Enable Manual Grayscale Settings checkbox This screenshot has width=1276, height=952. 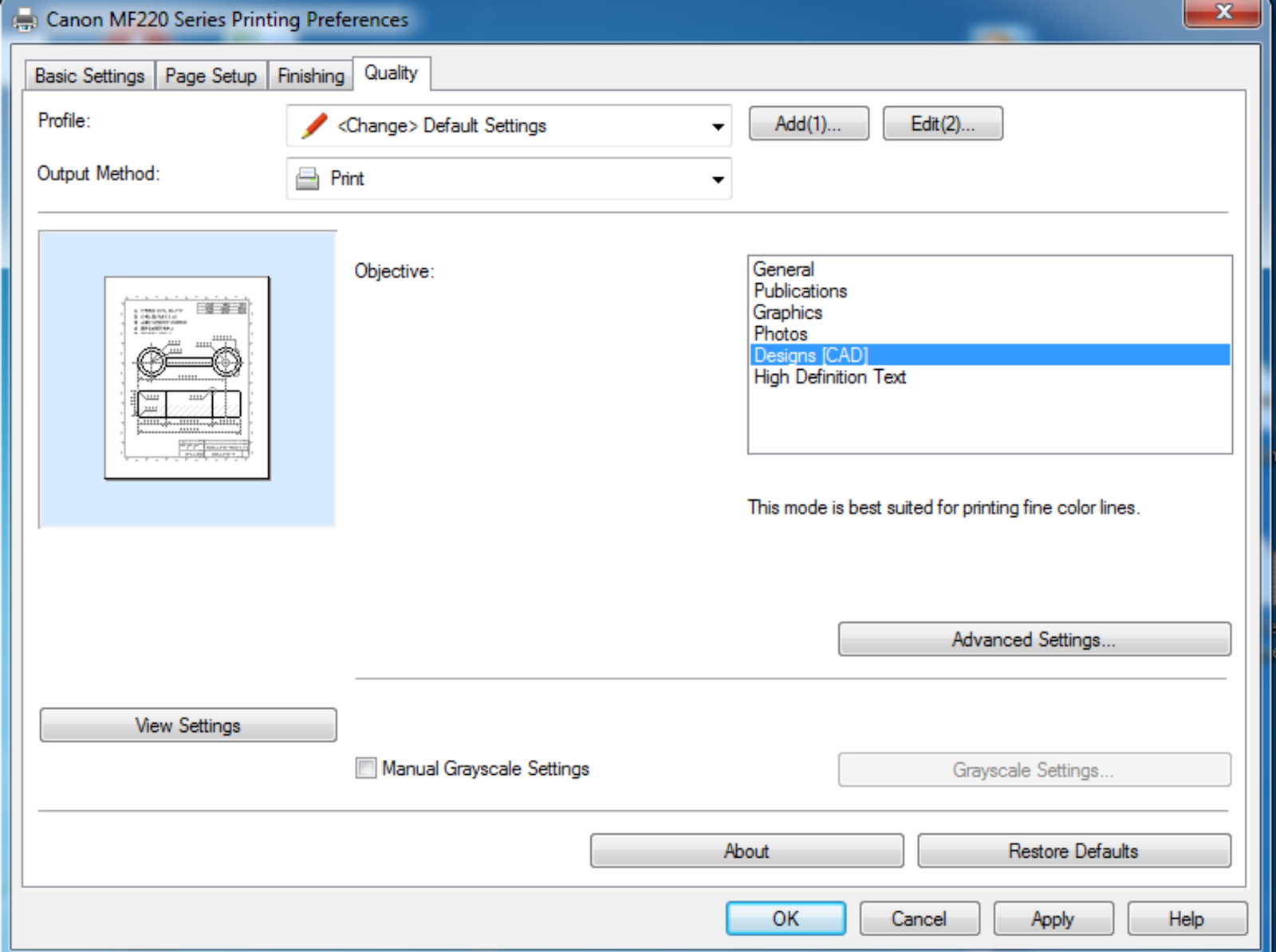pyautogui.click(x=366, y=769)
